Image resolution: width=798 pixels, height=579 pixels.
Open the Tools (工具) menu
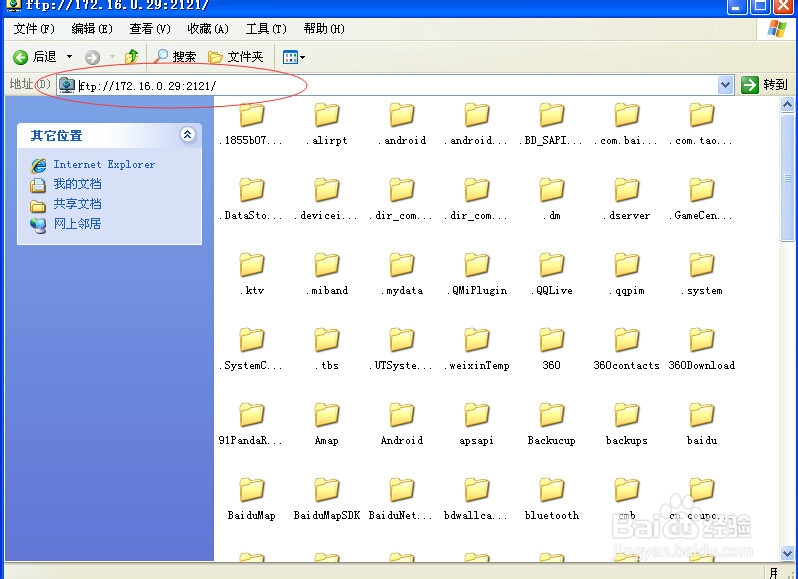[x=266, y=29]
